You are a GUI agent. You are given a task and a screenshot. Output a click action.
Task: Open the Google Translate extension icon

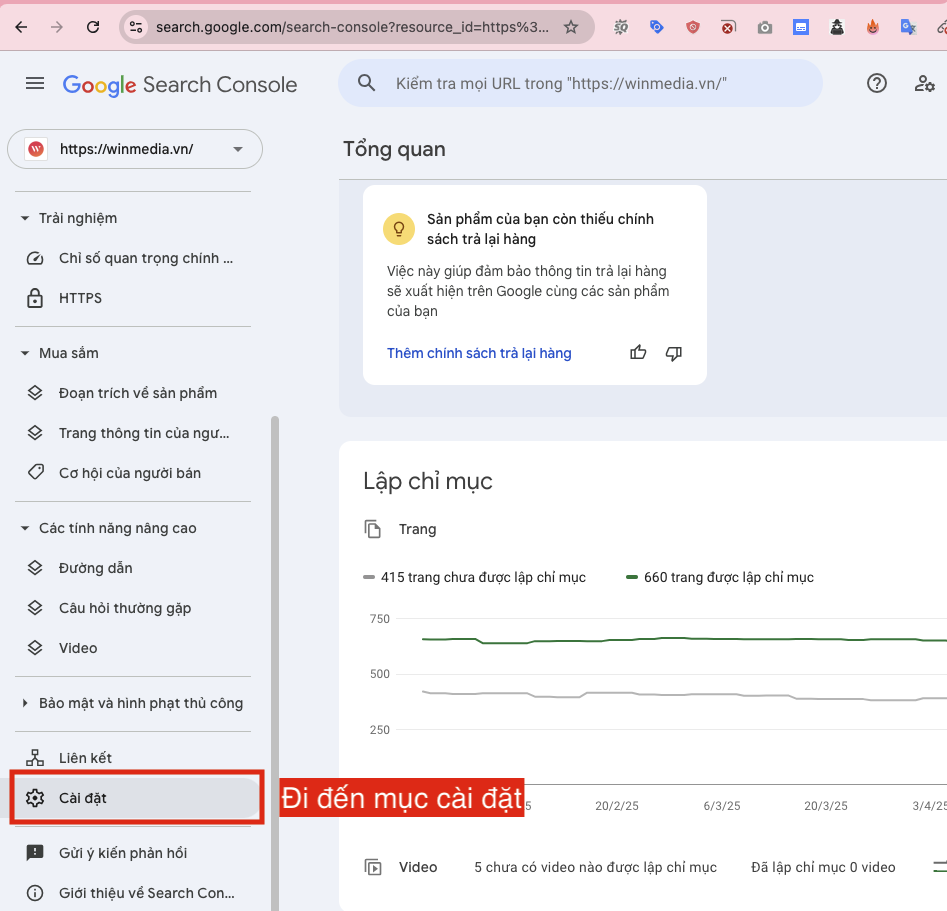908,27
